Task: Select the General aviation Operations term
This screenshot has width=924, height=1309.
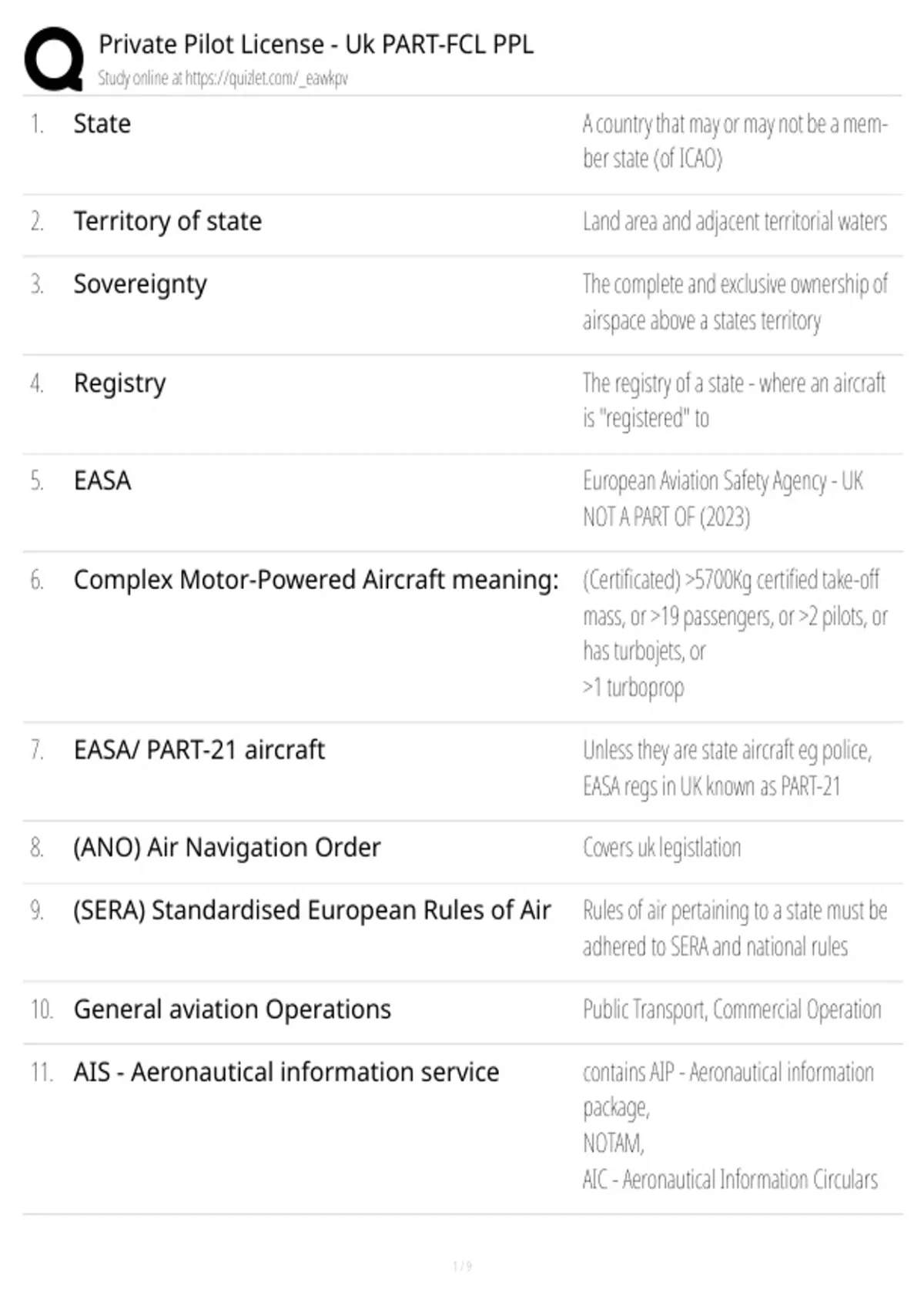Action: 233,1009
